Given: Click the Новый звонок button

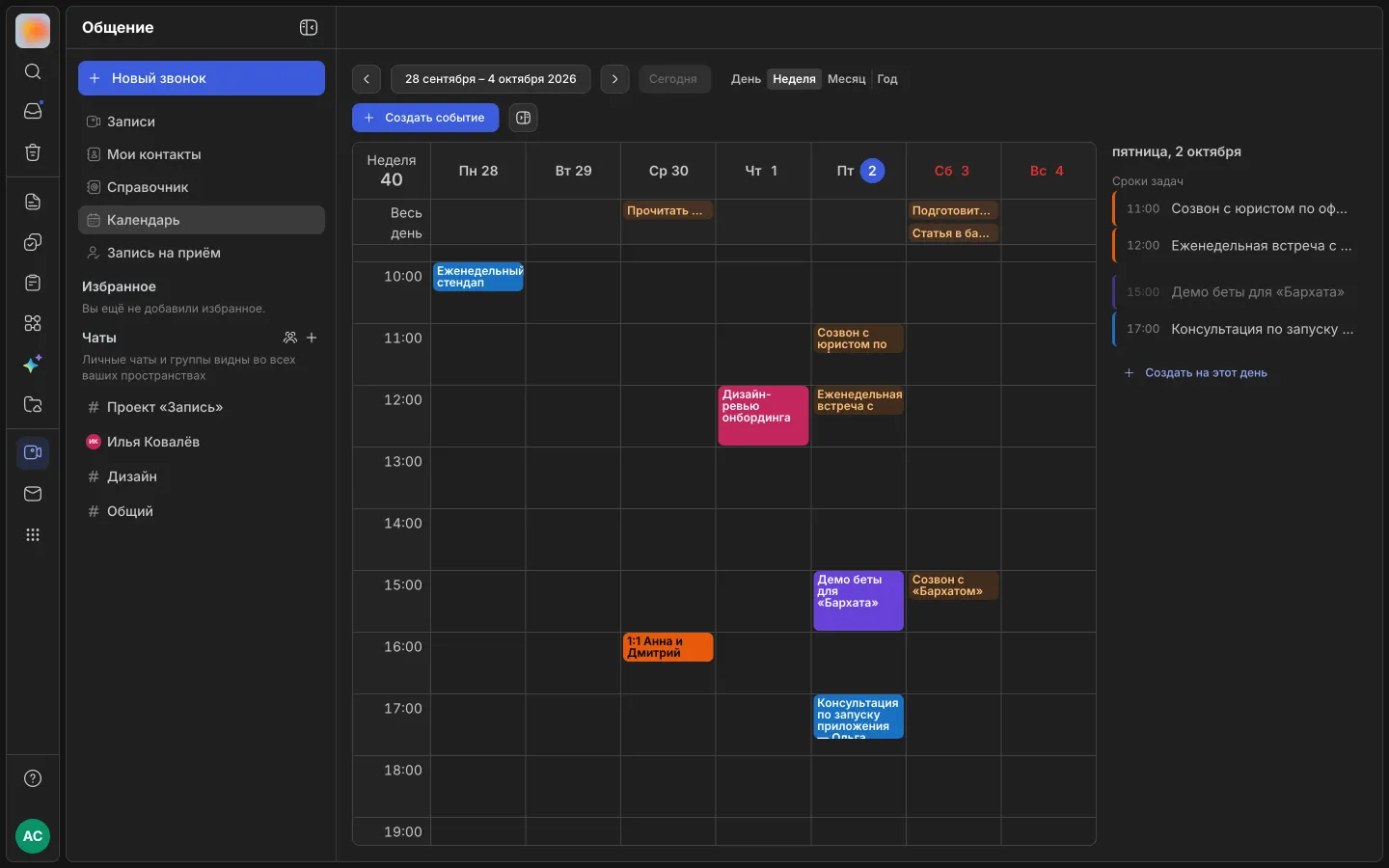Looking at the screenshot, I should 202,78.
